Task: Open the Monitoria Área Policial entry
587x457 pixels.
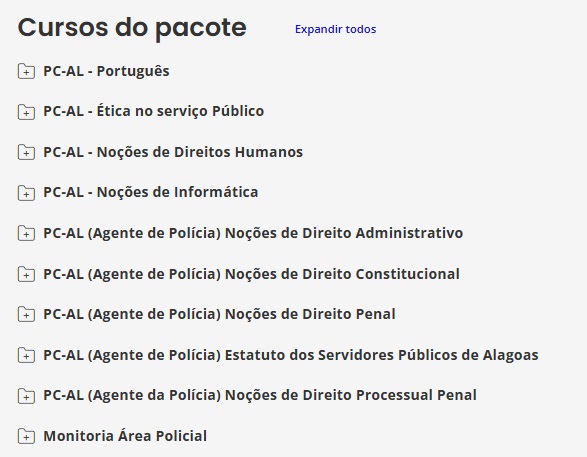Action: [125, 436]
